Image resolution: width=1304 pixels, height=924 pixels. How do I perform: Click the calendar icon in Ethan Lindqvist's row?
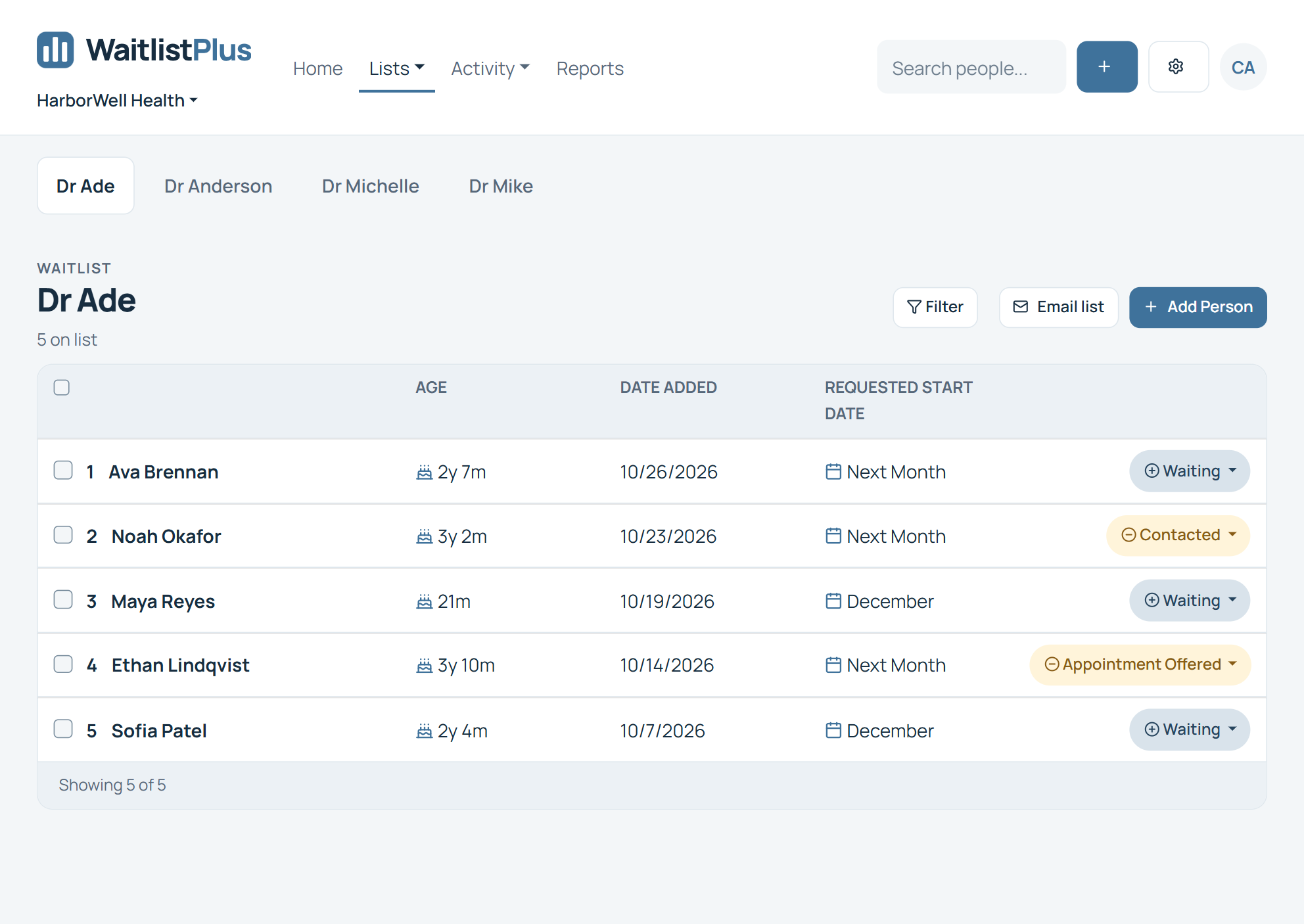833,665
